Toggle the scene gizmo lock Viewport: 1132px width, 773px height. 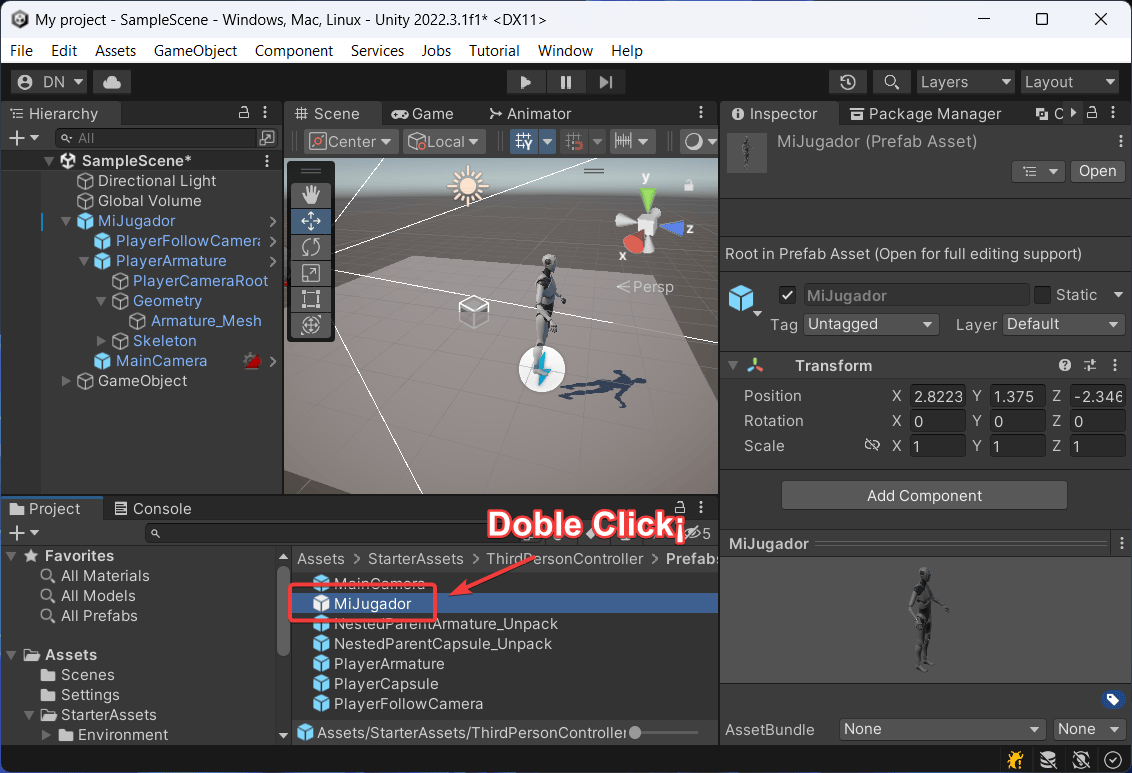pyautogui.click(x=689, y=185)
